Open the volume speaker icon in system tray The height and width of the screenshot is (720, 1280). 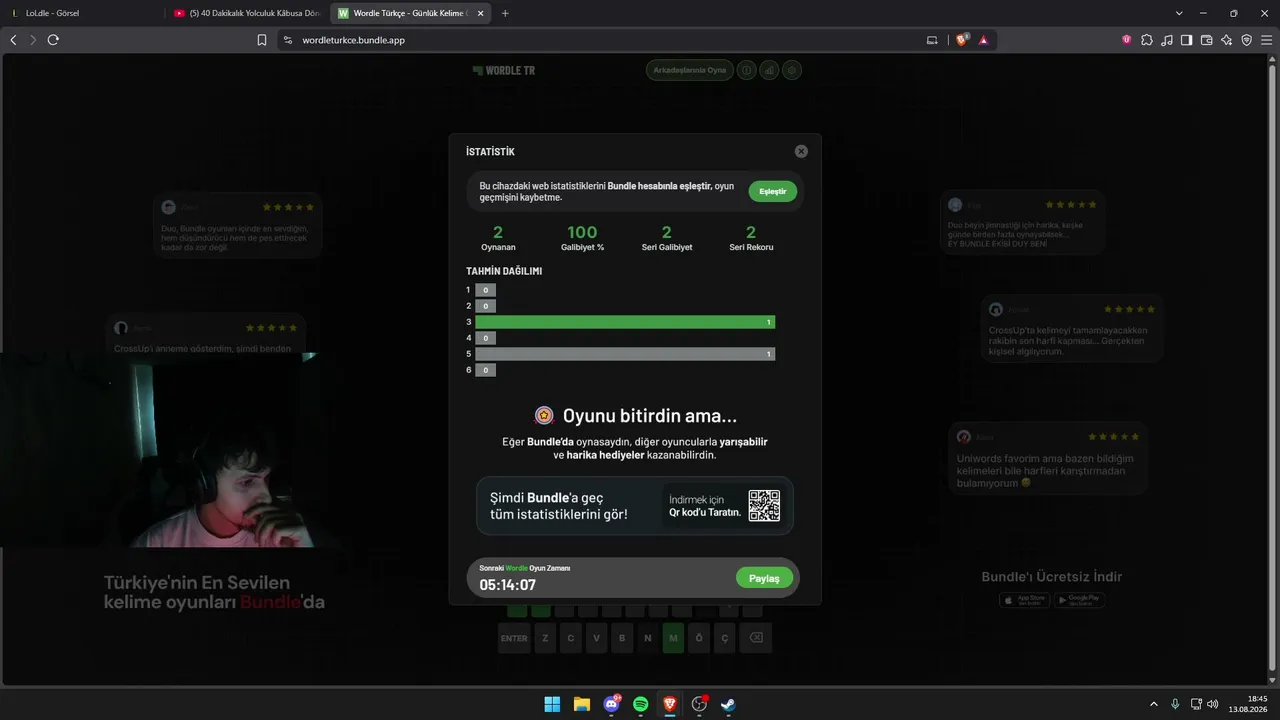coord(1213,704)
